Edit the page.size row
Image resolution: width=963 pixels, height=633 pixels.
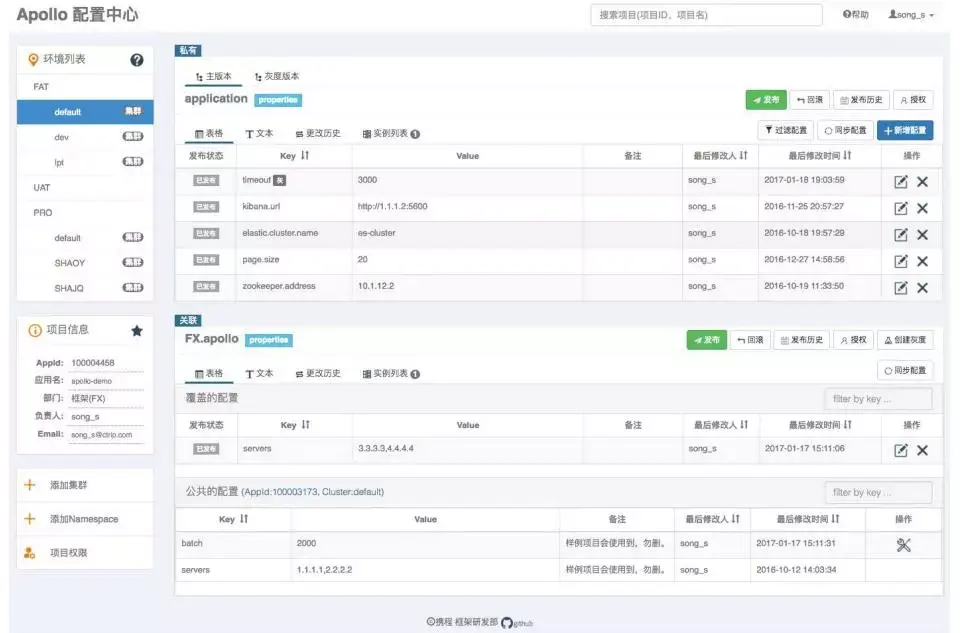click(900, 261)
